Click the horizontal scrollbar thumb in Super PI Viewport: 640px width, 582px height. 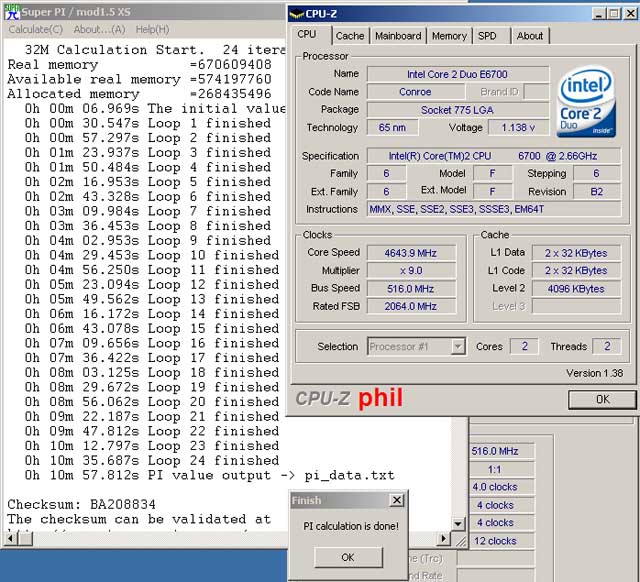tap(25, 539)
